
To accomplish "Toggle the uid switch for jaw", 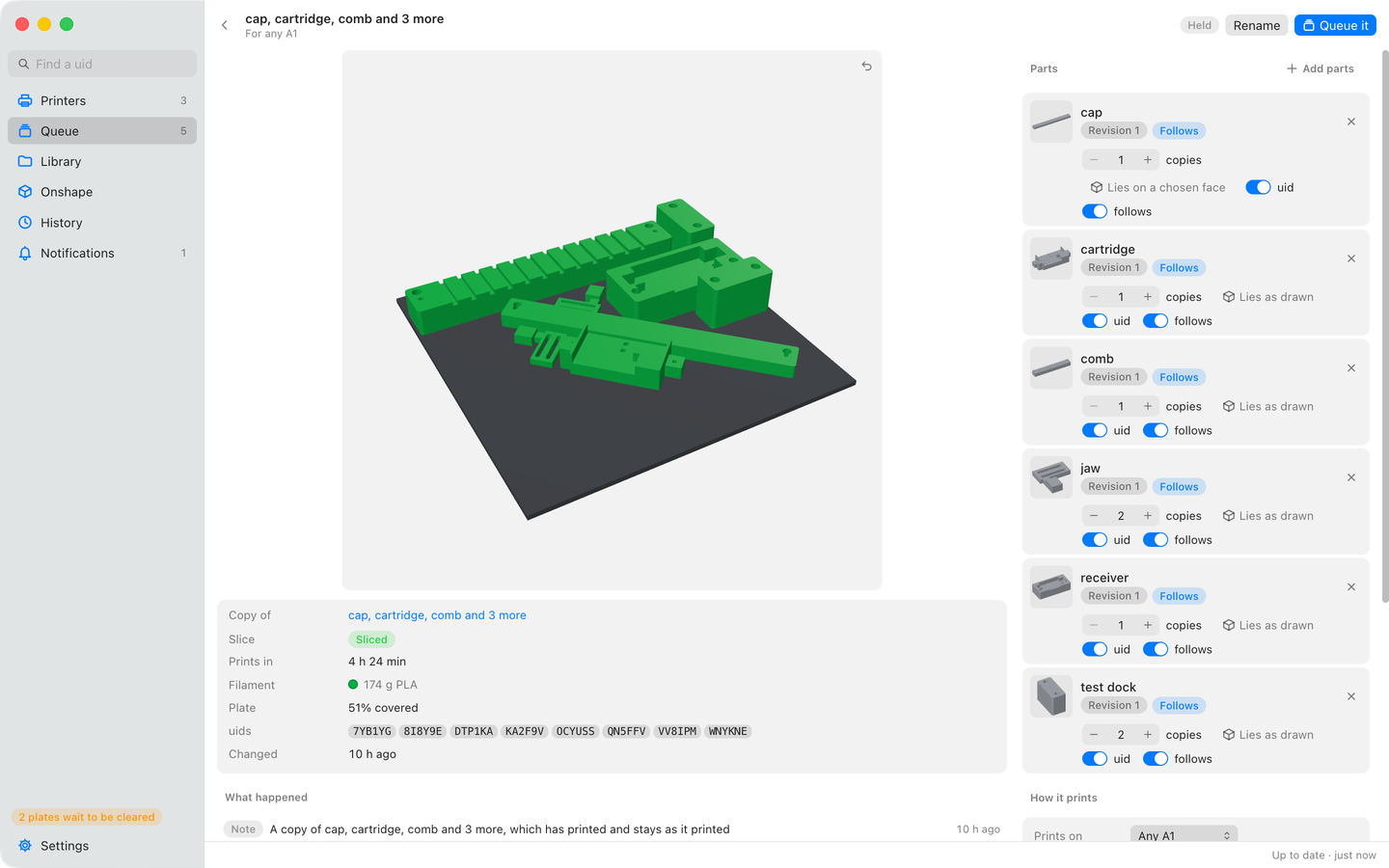I will click(x=1095, y=540).
